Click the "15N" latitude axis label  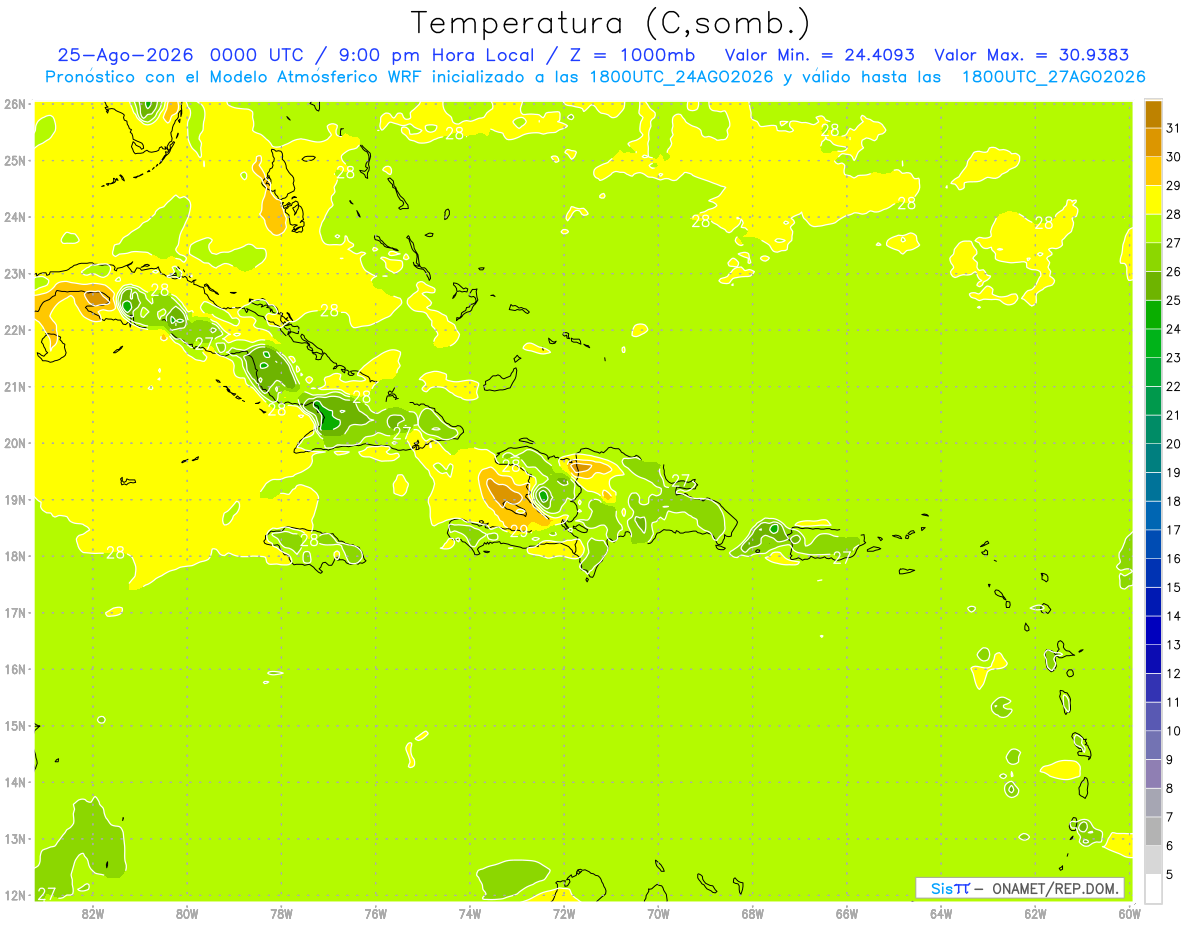click(14, 725)
